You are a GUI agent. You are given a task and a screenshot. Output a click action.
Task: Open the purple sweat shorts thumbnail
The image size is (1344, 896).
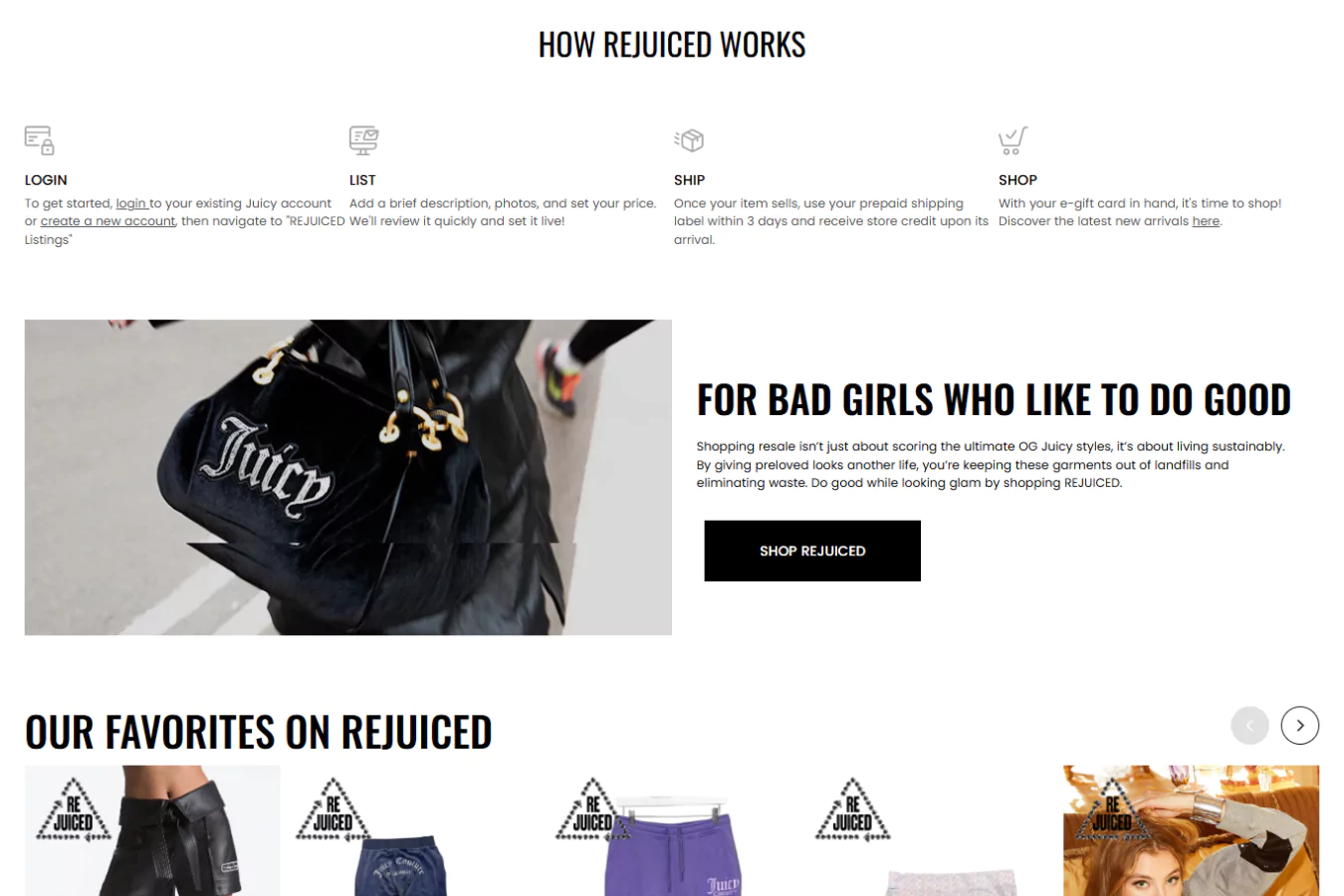(672, 830)
